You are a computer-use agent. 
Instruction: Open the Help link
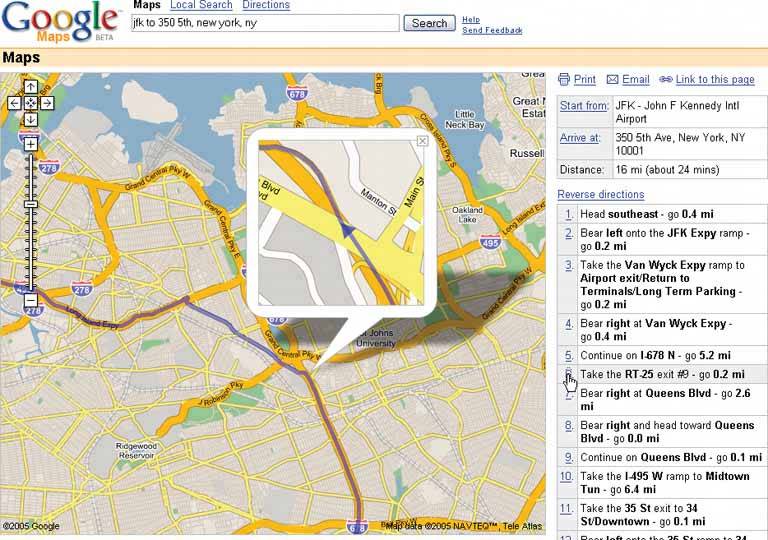click(471, 19)
